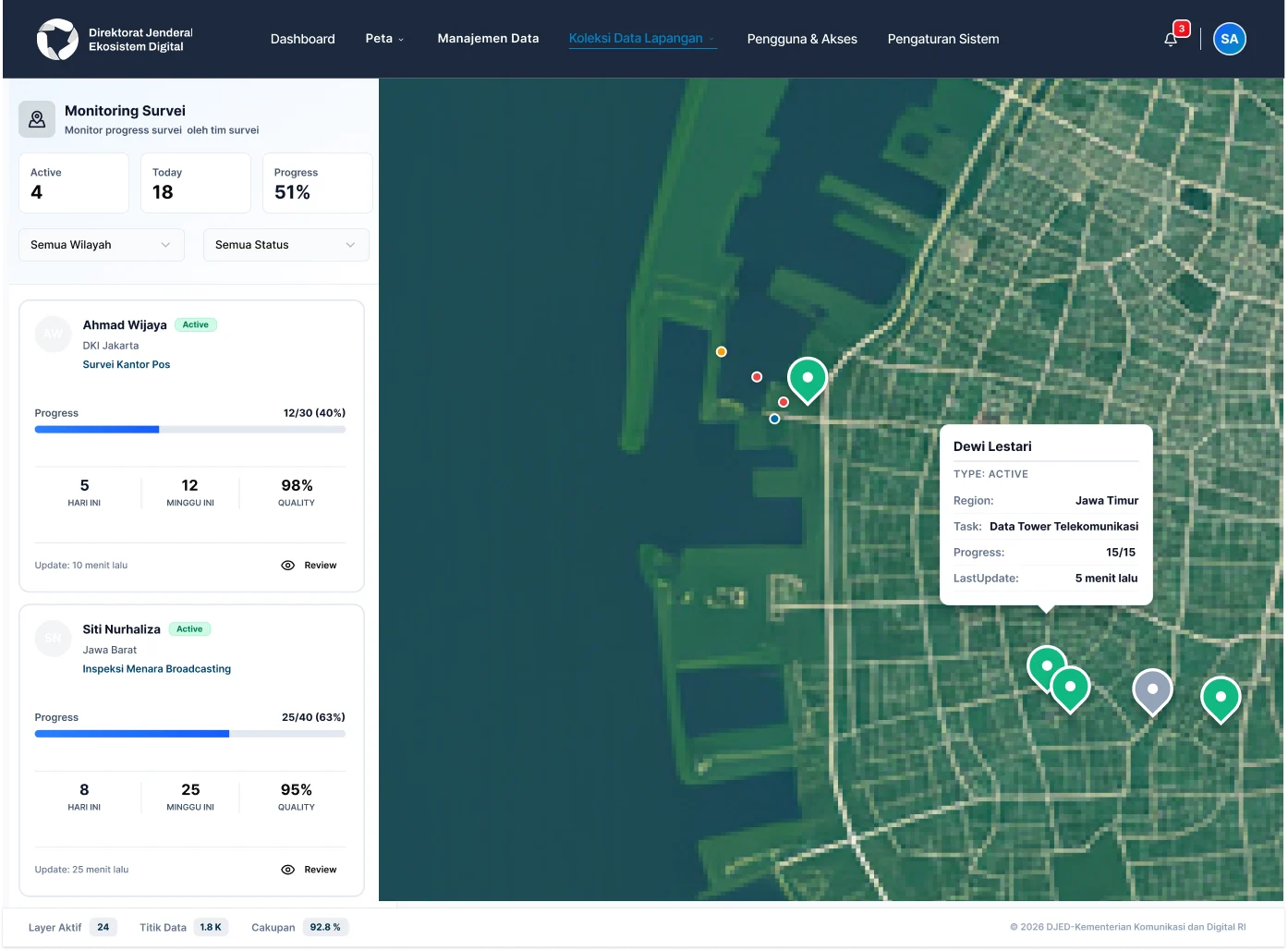The width and height of the screenshot is (1288, 951).
Task: Click the Active count stat card
Action: coord(74,183)
